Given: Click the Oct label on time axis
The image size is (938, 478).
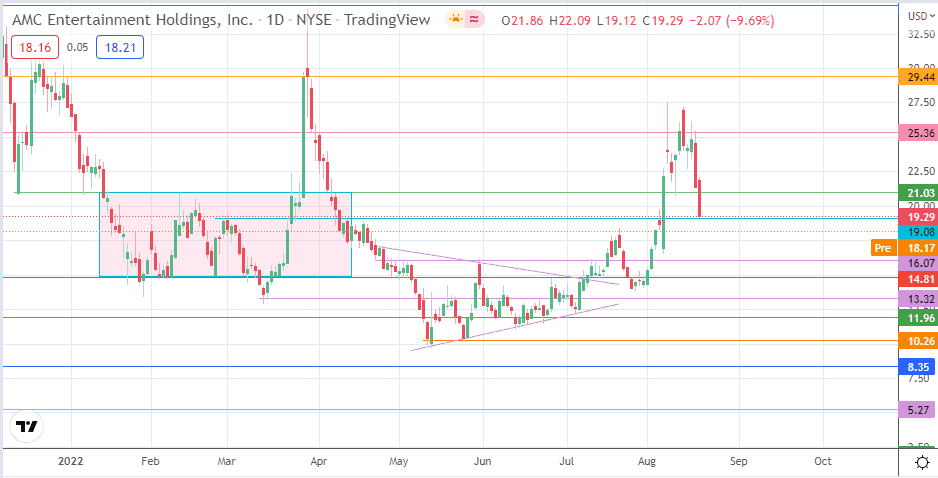Looking at the screenshot, I should [x=823, y=462].
